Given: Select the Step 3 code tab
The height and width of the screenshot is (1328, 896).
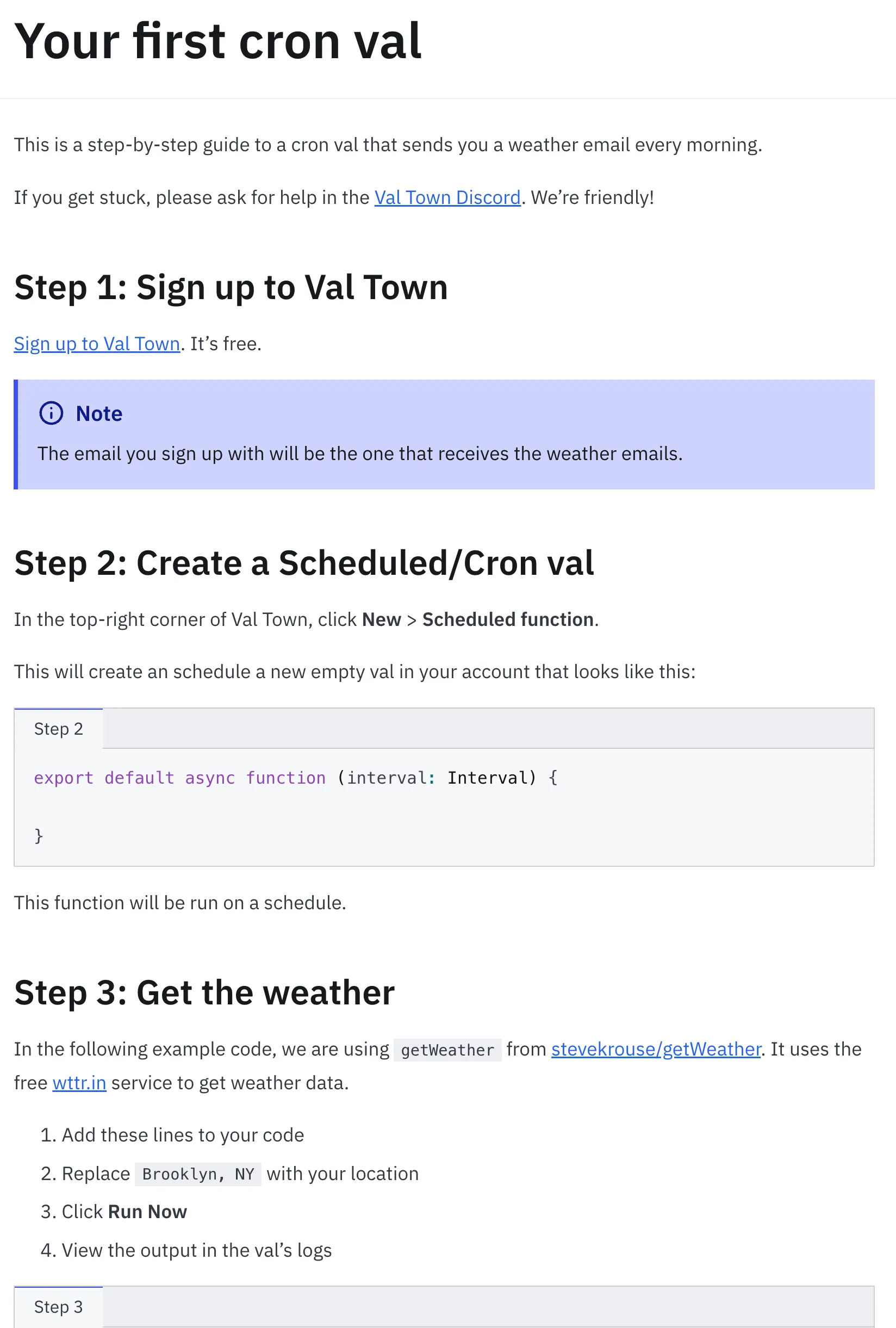Looking at the screenshot, I should tap(58, 1306).
